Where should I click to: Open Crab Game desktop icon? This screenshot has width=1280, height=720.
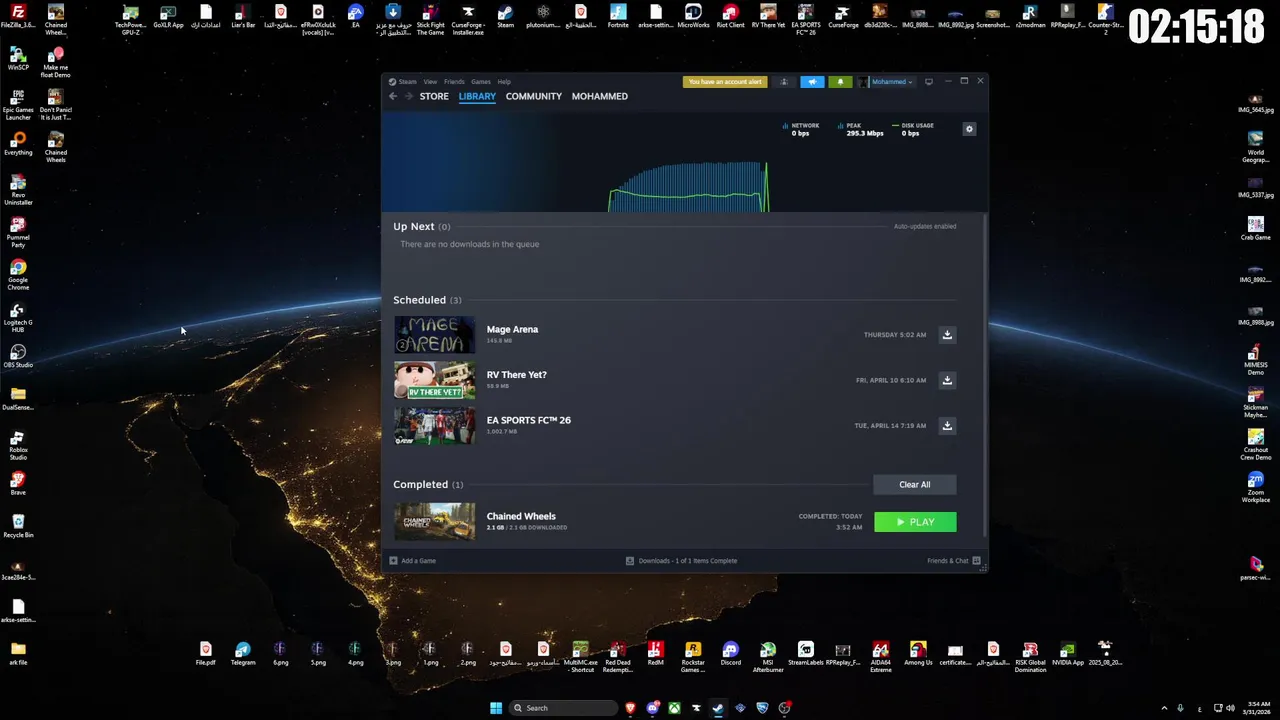1256,228
